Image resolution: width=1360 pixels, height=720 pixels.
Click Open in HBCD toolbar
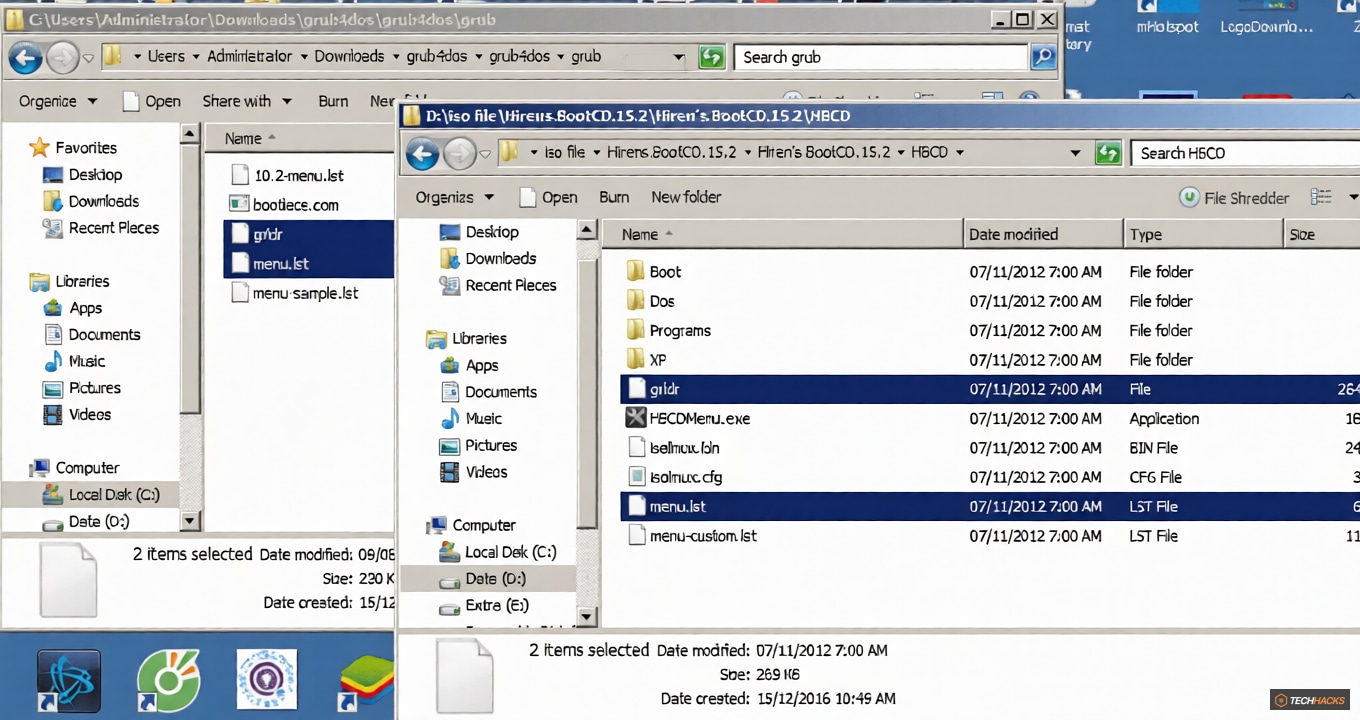[549, 197]
